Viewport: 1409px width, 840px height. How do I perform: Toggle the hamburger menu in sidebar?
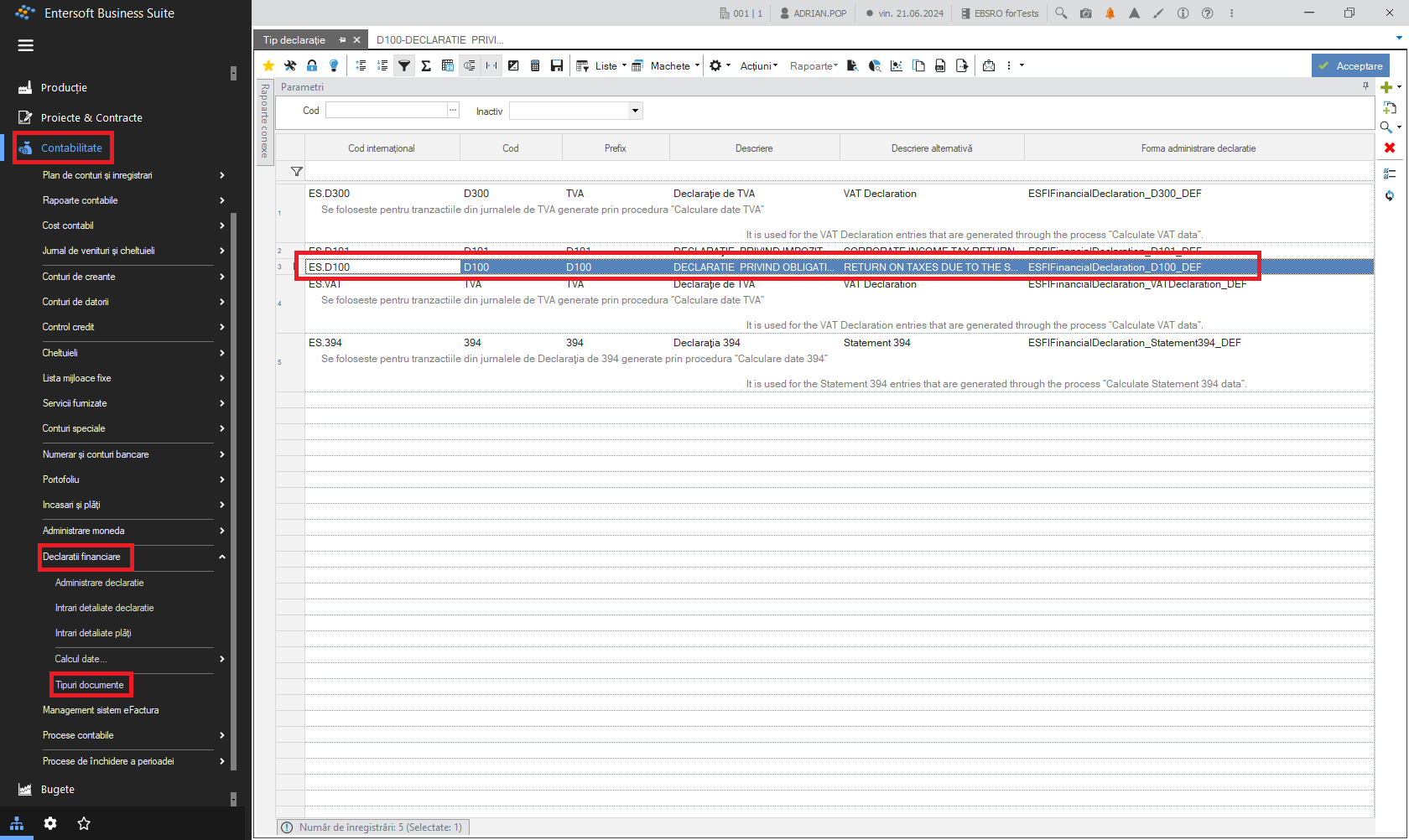tap(26, 45)
